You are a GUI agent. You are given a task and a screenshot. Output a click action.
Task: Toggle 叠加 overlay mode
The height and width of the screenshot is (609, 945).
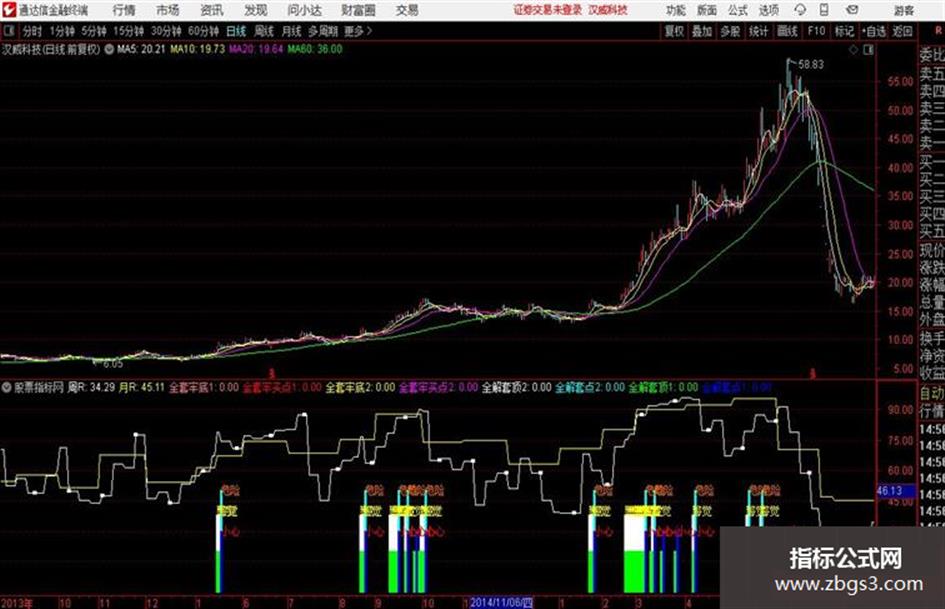(702, 31)
